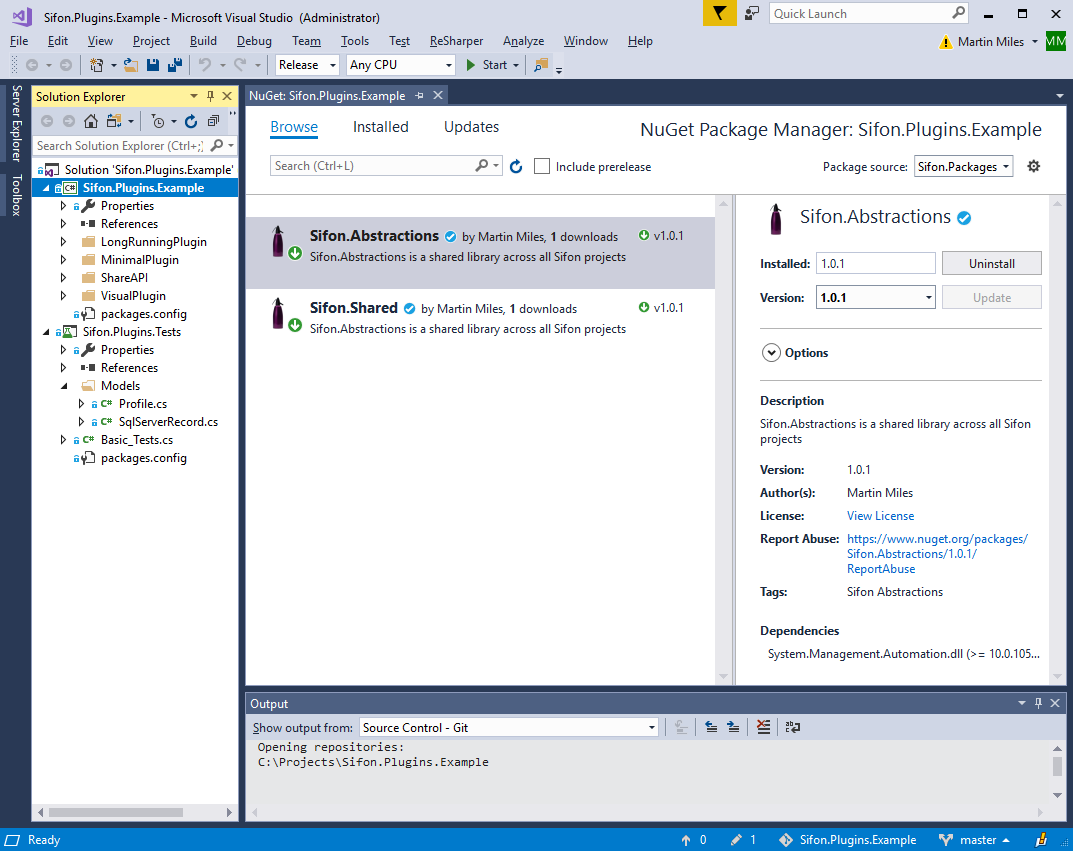The width and height of the screenshot is (1073, 851).
Task: Click the Open File toolbar icon
Action: (x=131, y=65)
